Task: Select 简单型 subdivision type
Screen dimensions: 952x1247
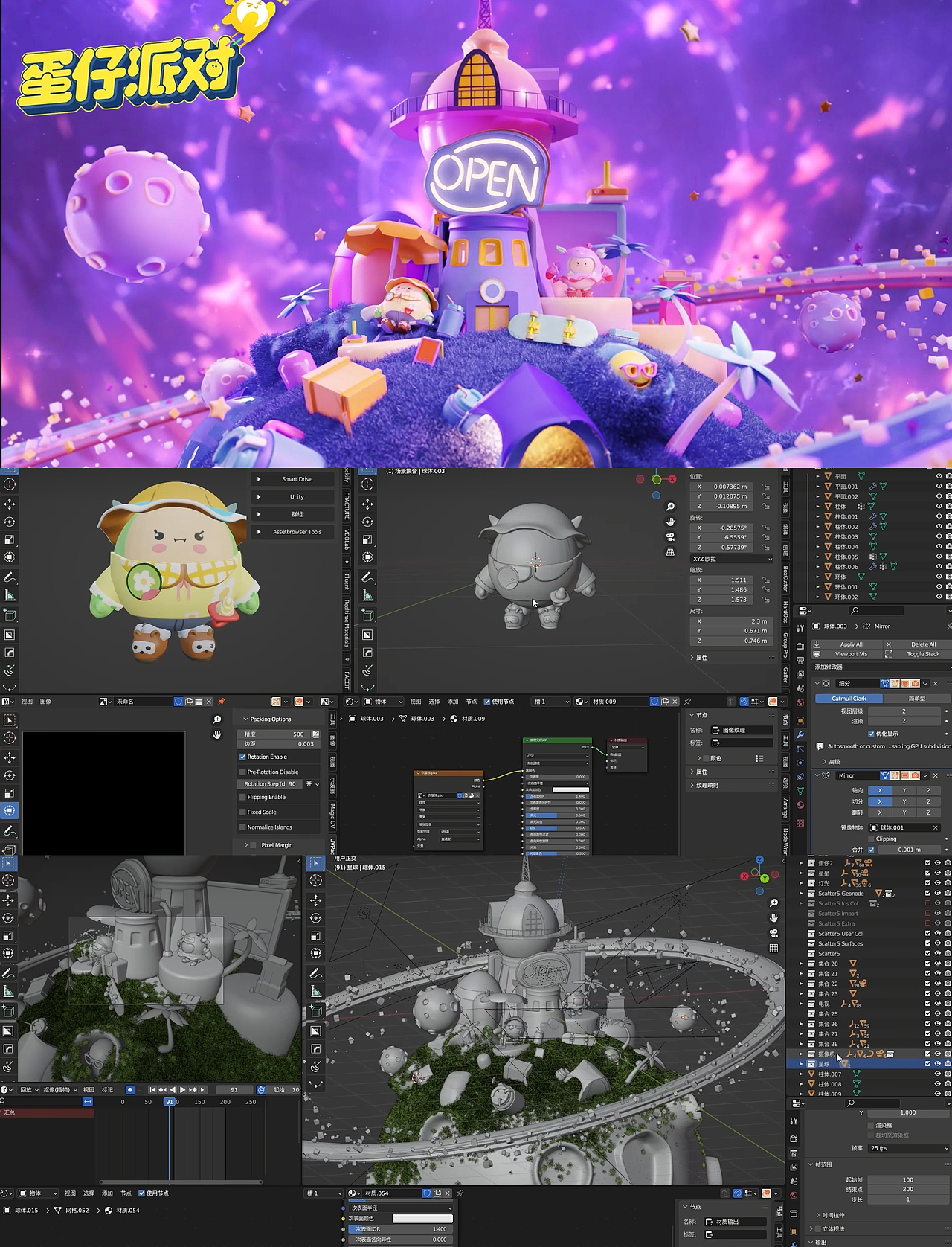Action: click(916, 698)
